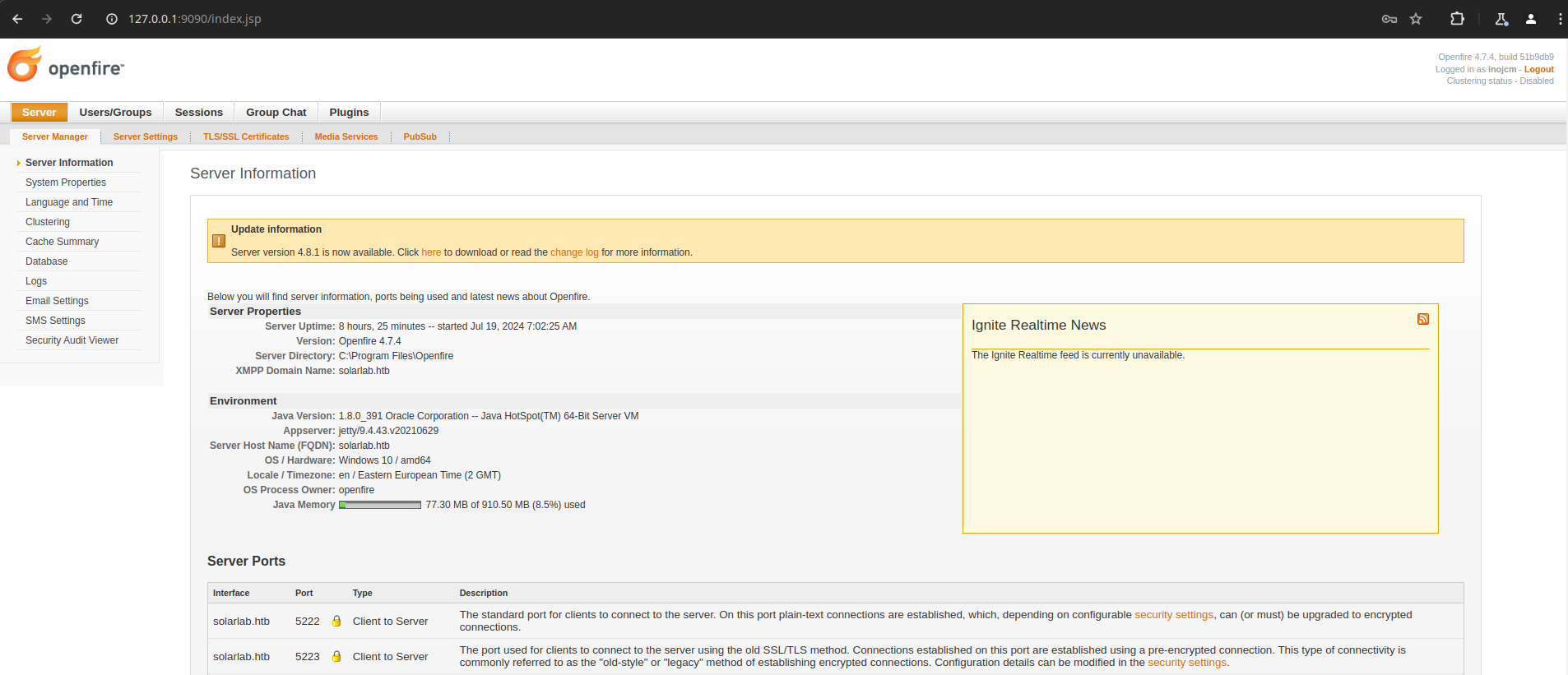Open the Logs page
The height and width of the screenshot is (675, 1568).
pos(36,281)
